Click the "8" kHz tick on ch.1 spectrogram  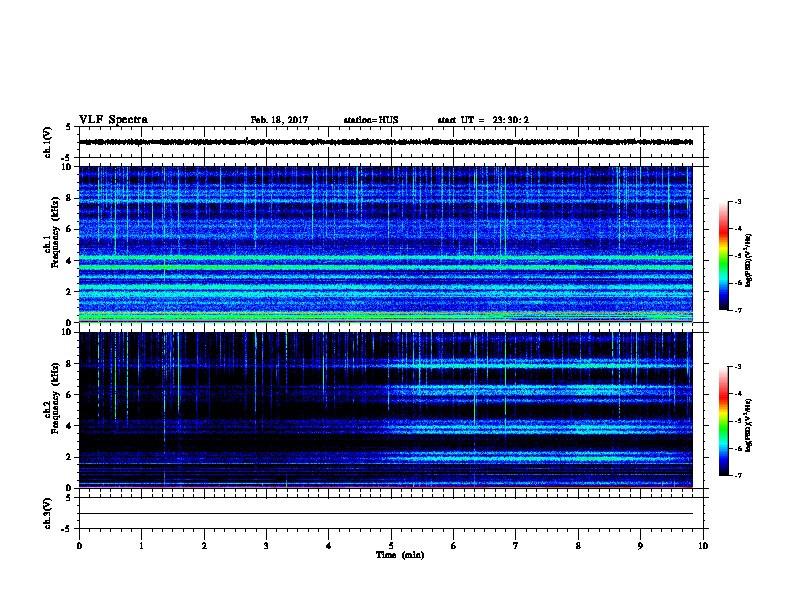69,198
